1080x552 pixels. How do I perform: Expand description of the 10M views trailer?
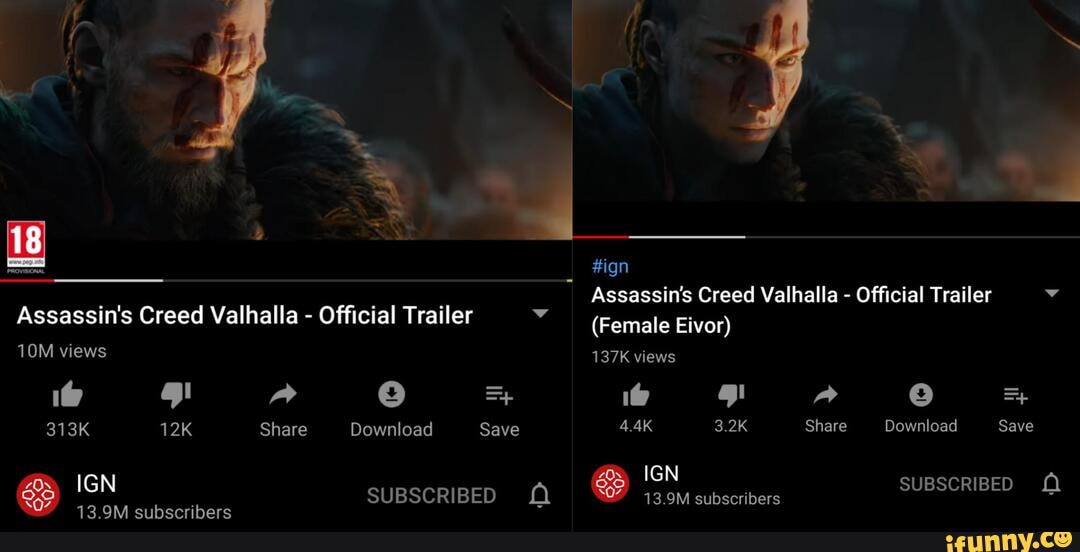click(x=541, y=314)
